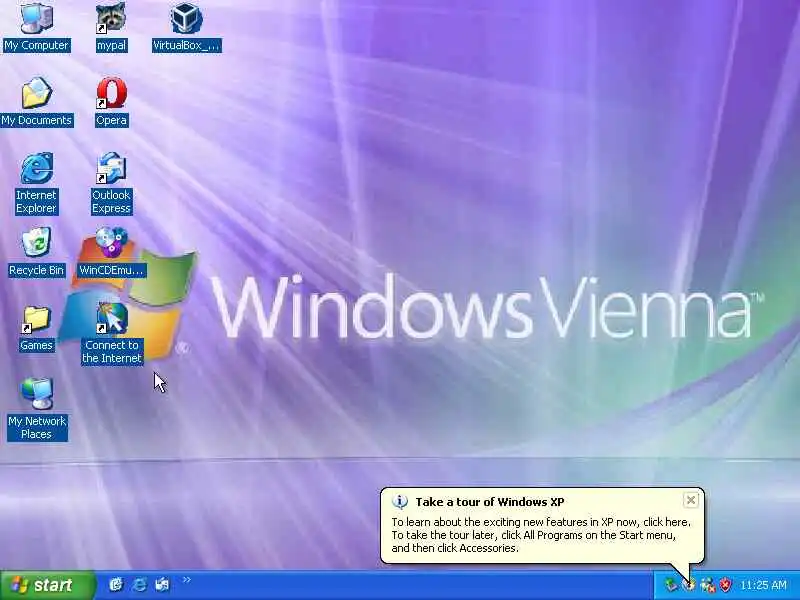Click the balloon's information icon

click(399, 502)
